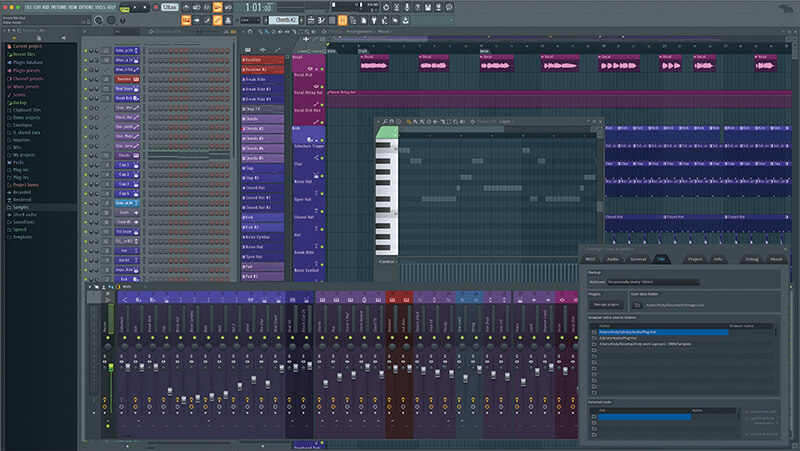The height and width of the screenshot is (451, 800).
Task: Select the Clap 1 channel button
Action: [x=127, y=165]
